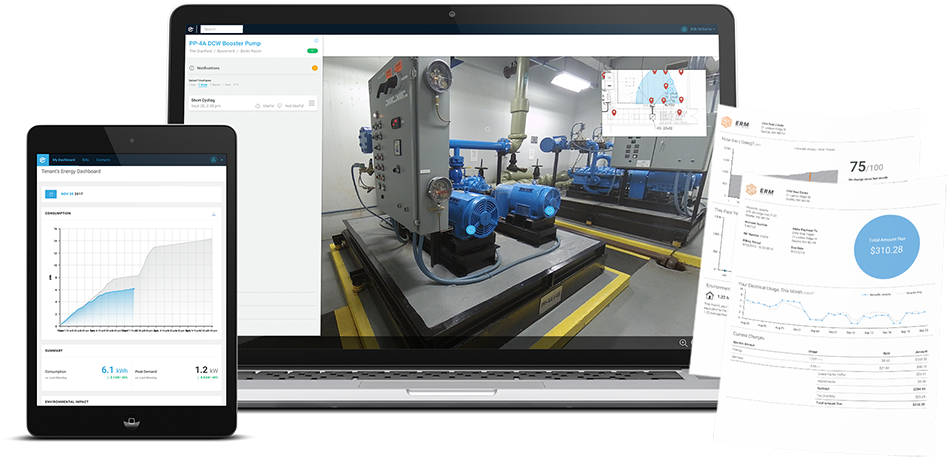
Task: Click the 75/100 score on back bill
Action: (866, 167)
